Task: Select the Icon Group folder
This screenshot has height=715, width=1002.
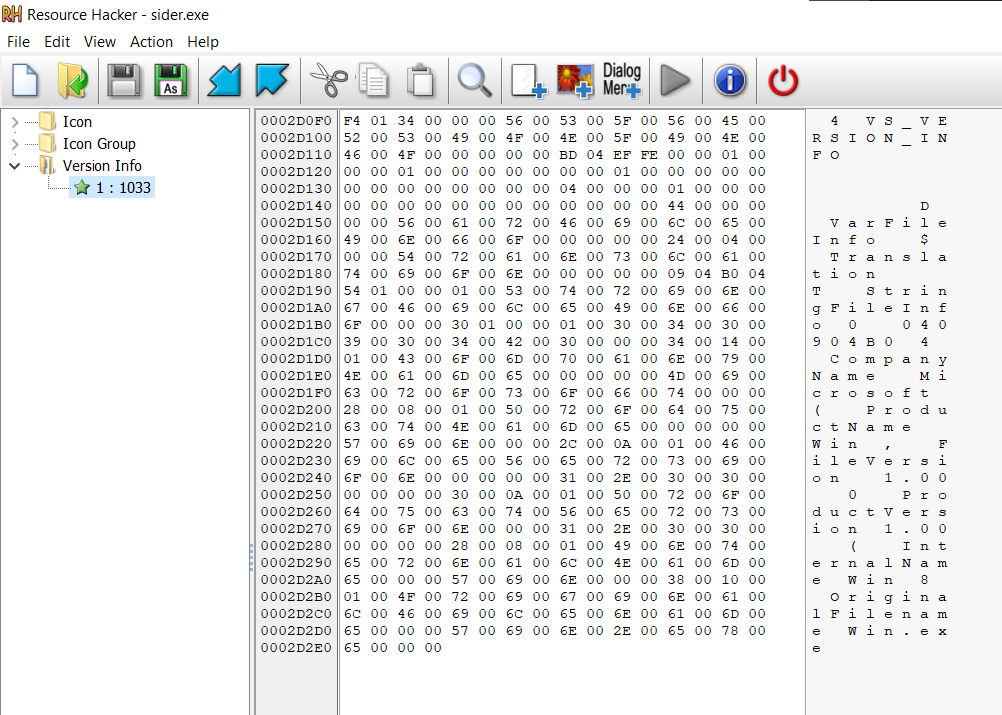Action: (x=87, y=144)
